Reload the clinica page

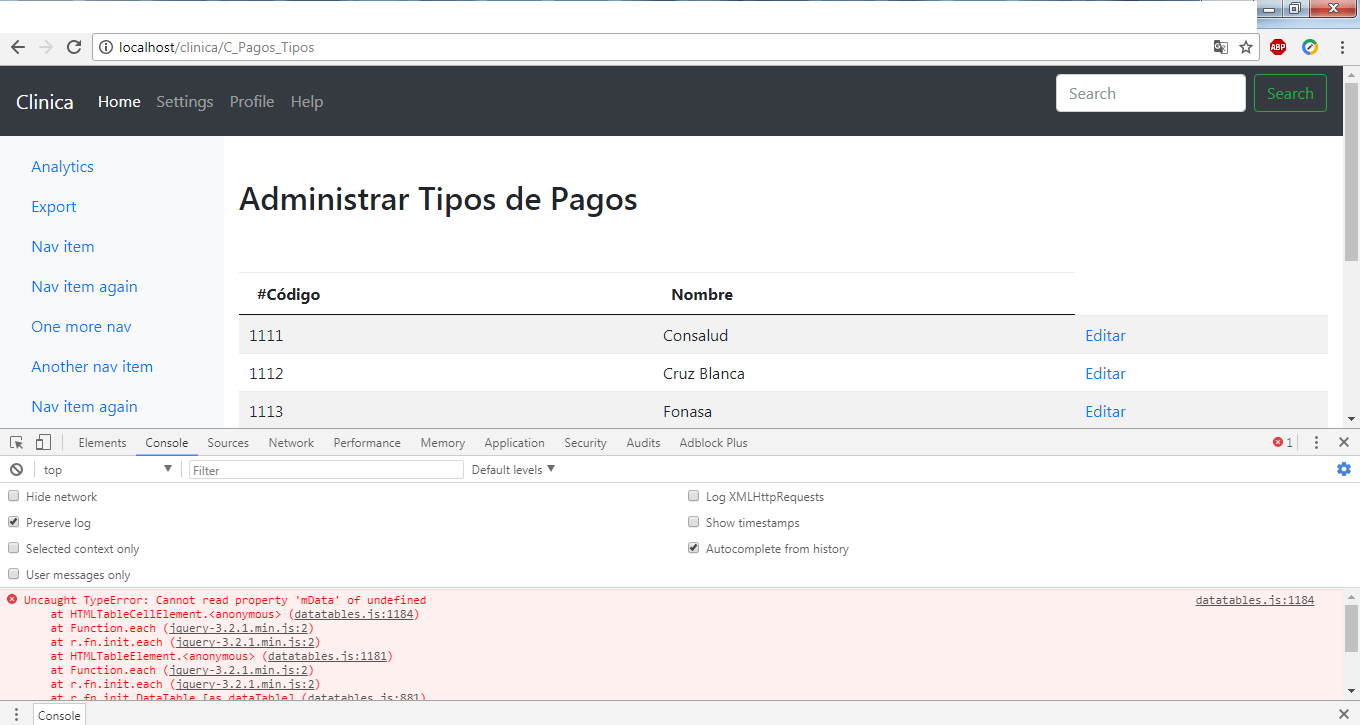(x=73, y=46)
